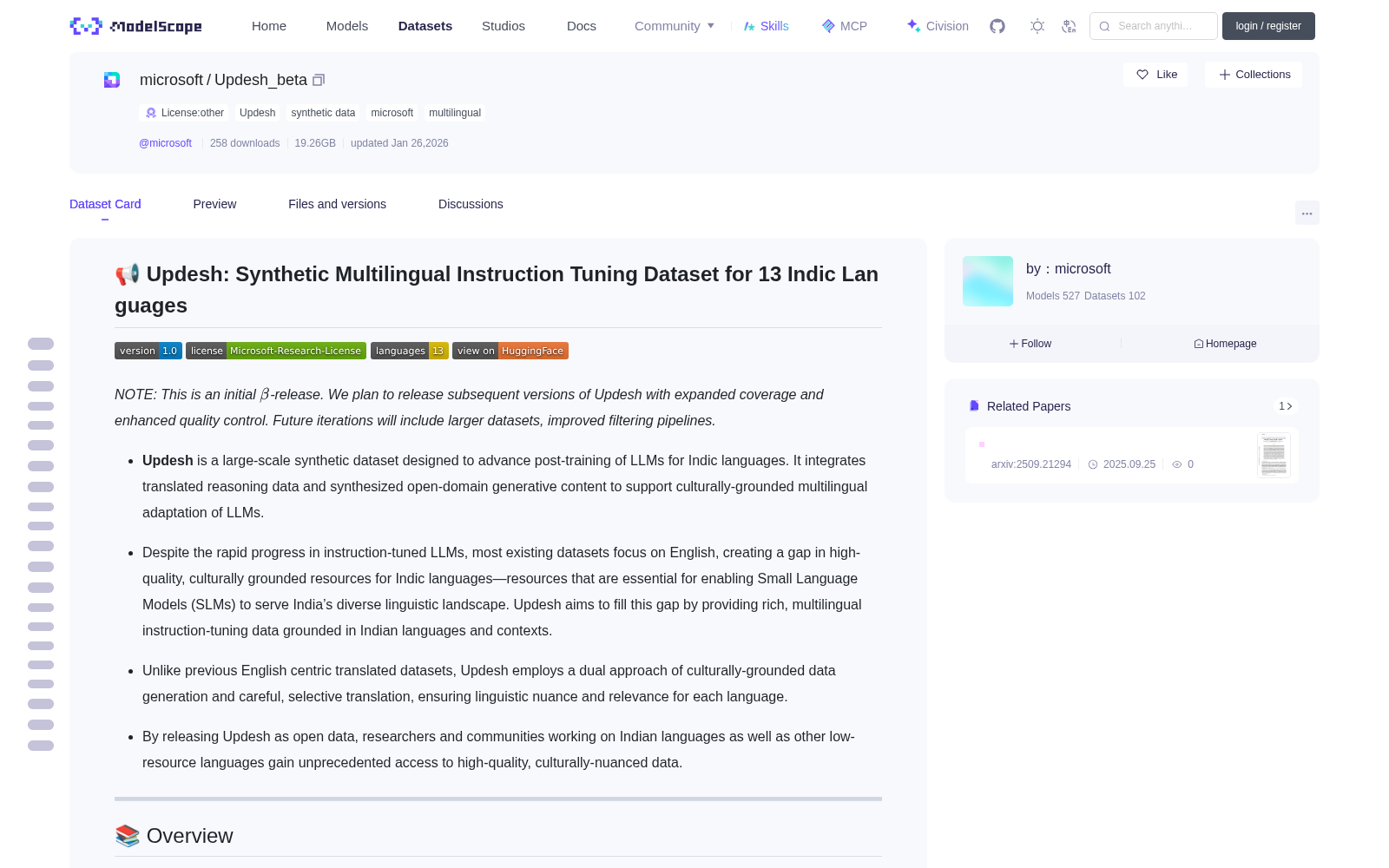
Task: Click the Related Papers document icon
Action: click(974, 405)
